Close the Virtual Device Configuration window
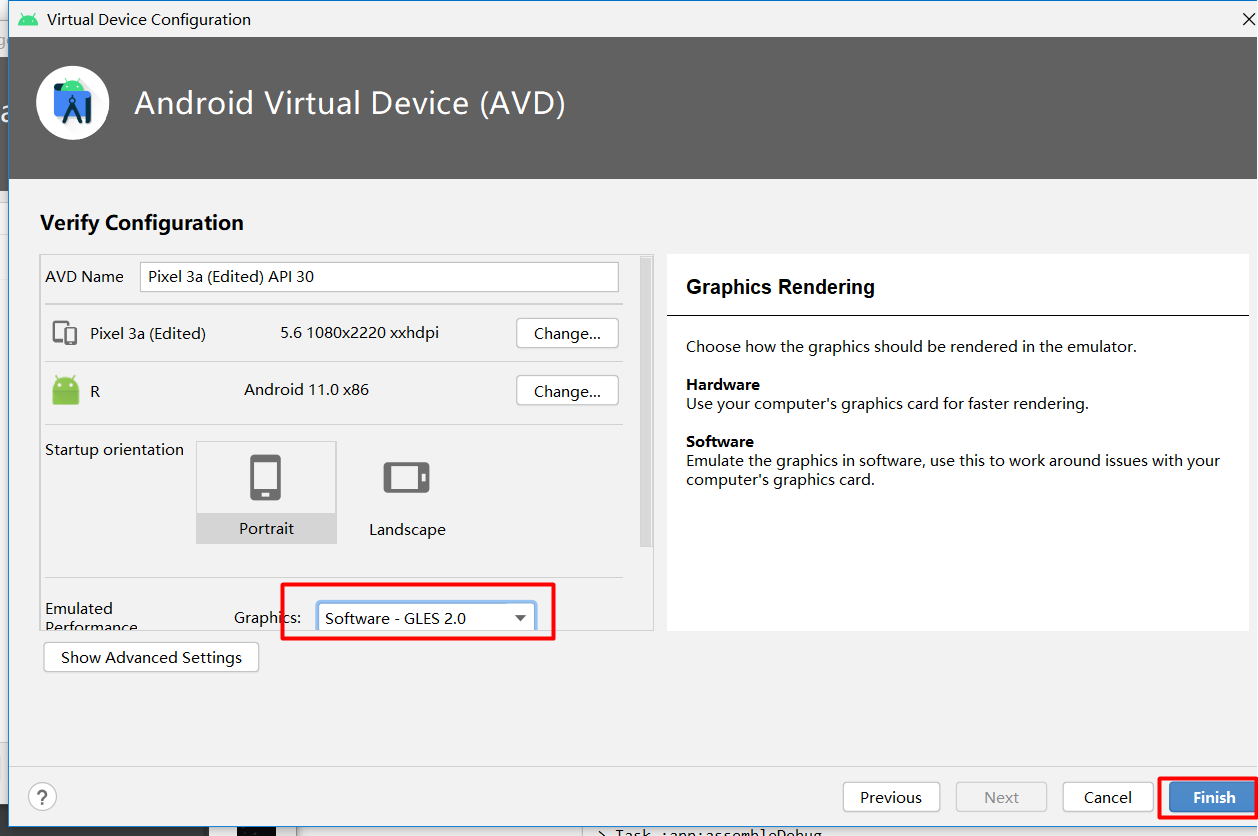This screenshot has width=1258, height=836. (x=1246, y=19)
